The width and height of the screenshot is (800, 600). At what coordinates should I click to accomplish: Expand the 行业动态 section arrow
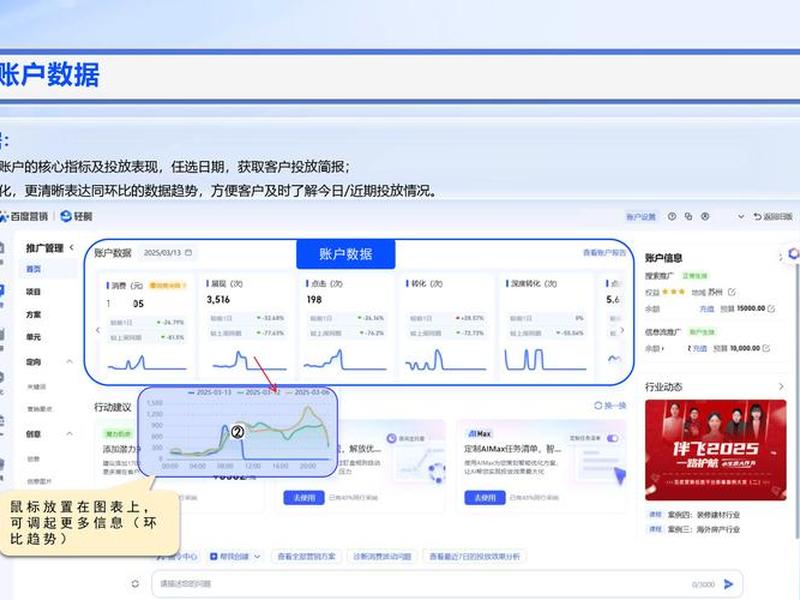(x=781, y=387)
